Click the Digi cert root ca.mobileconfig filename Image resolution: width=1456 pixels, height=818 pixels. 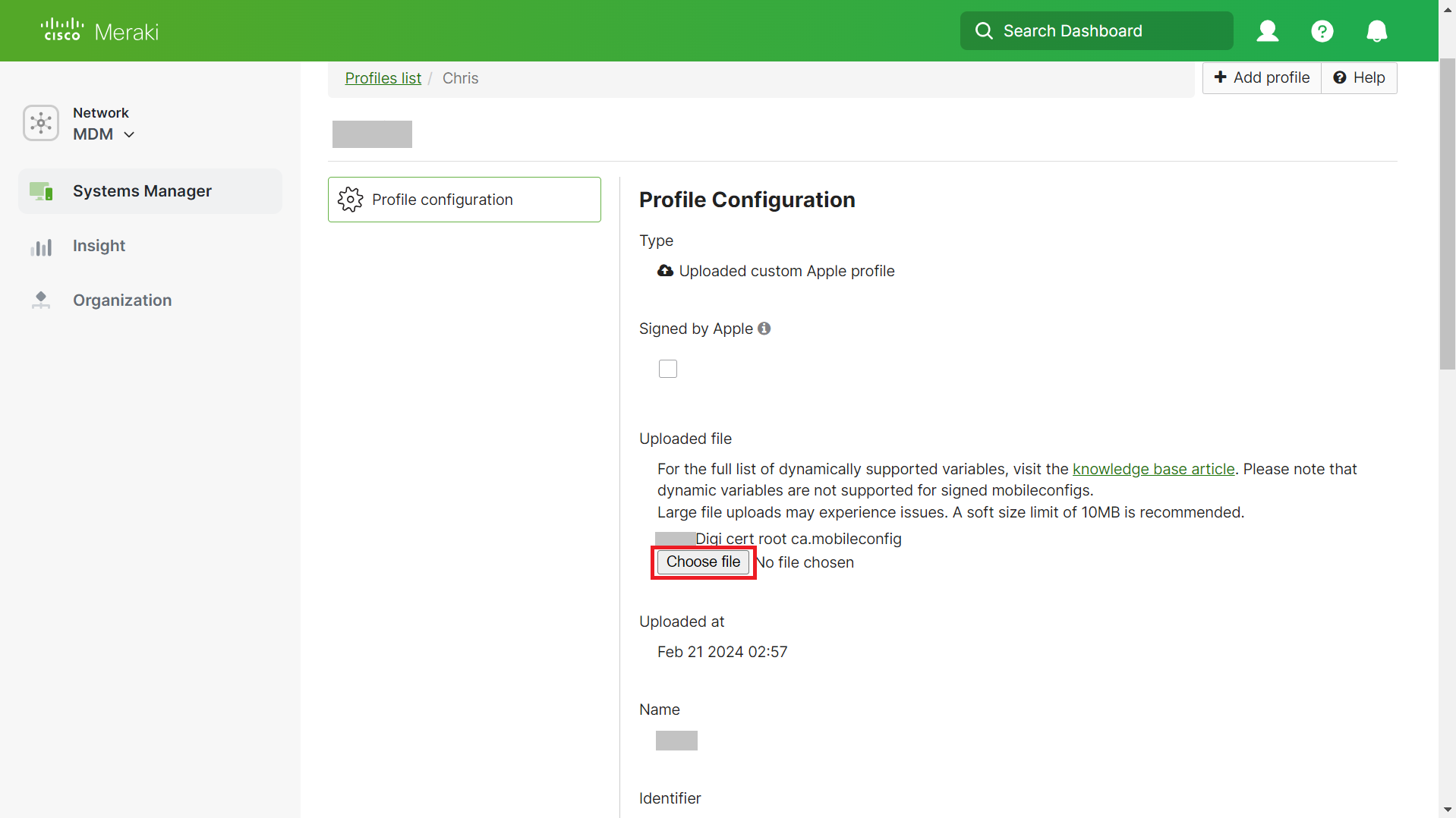(799, 539)
